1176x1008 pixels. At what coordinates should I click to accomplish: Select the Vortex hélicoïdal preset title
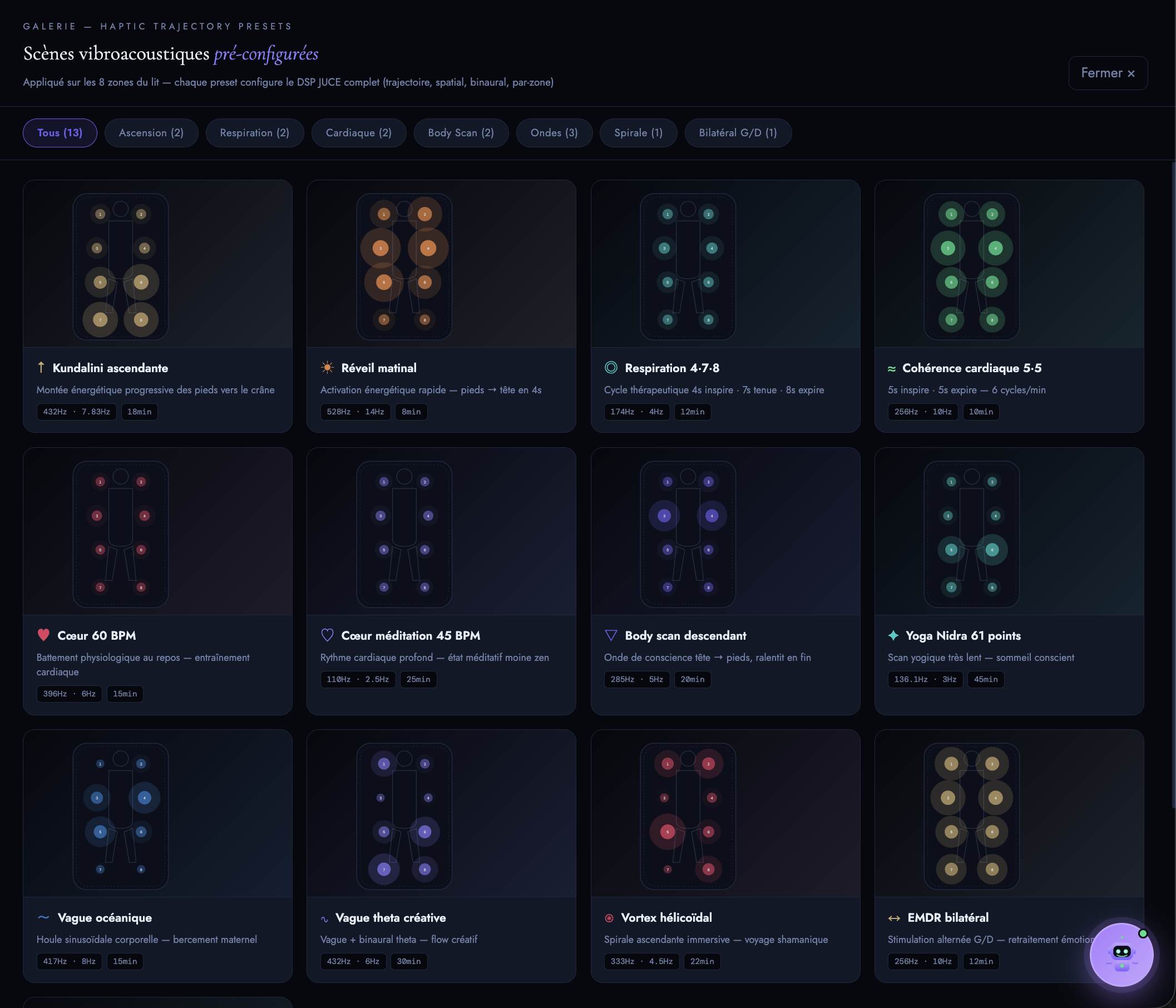[x=666, y=918]
